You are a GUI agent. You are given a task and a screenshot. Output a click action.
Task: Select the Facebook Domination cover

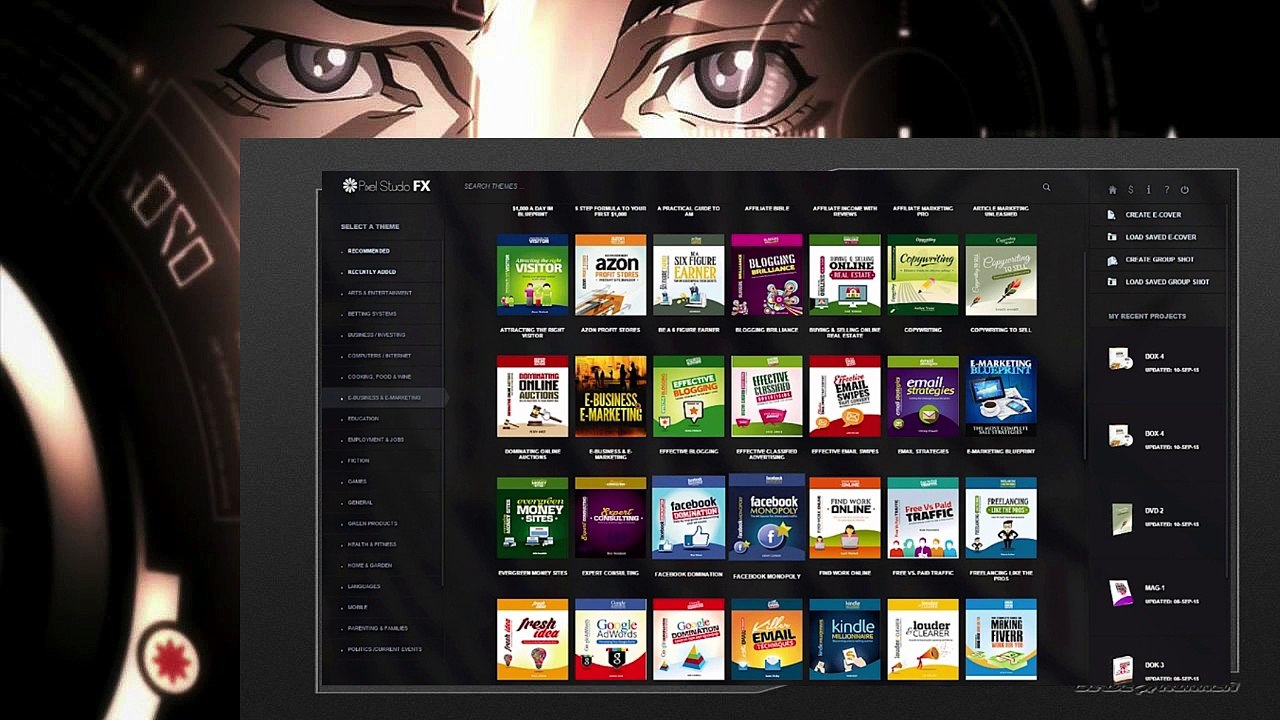coord(688,518)
